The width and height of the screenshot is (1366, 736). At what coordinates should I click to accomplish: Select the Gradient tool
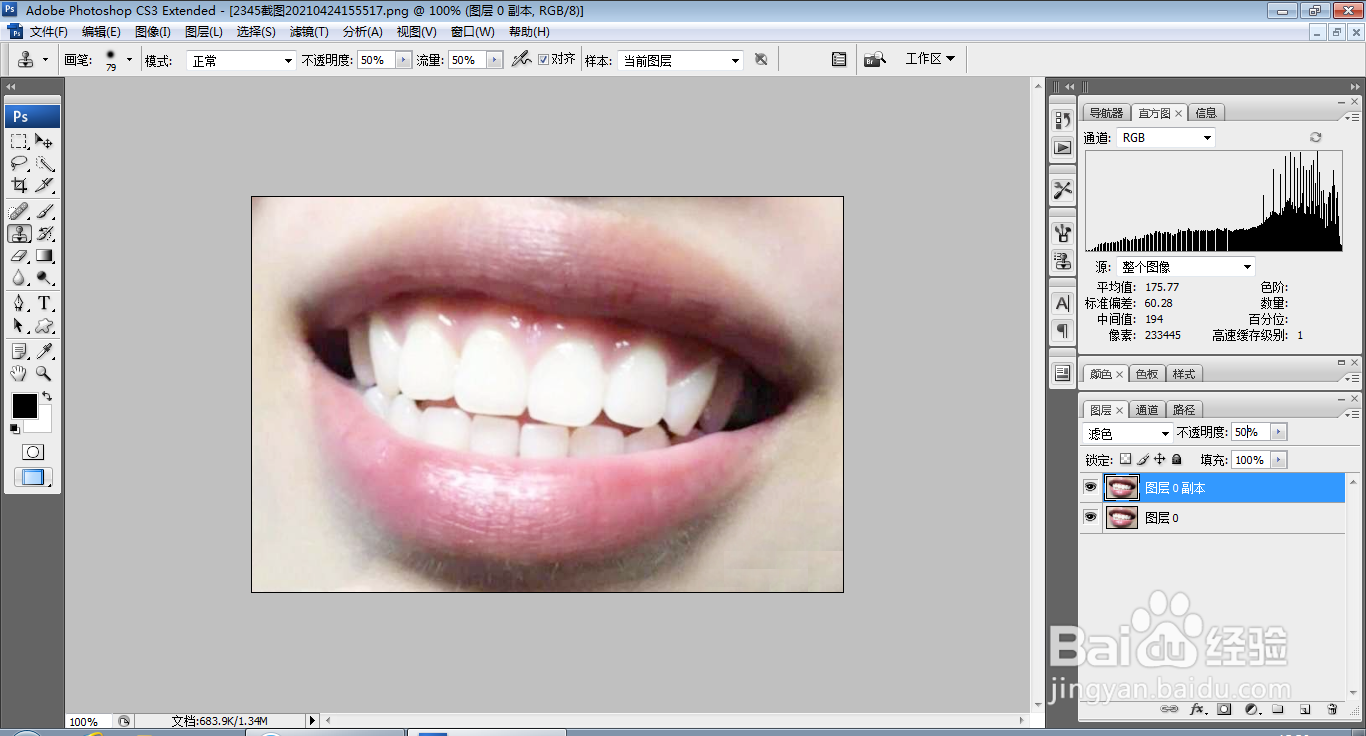(x=44, y=255)
